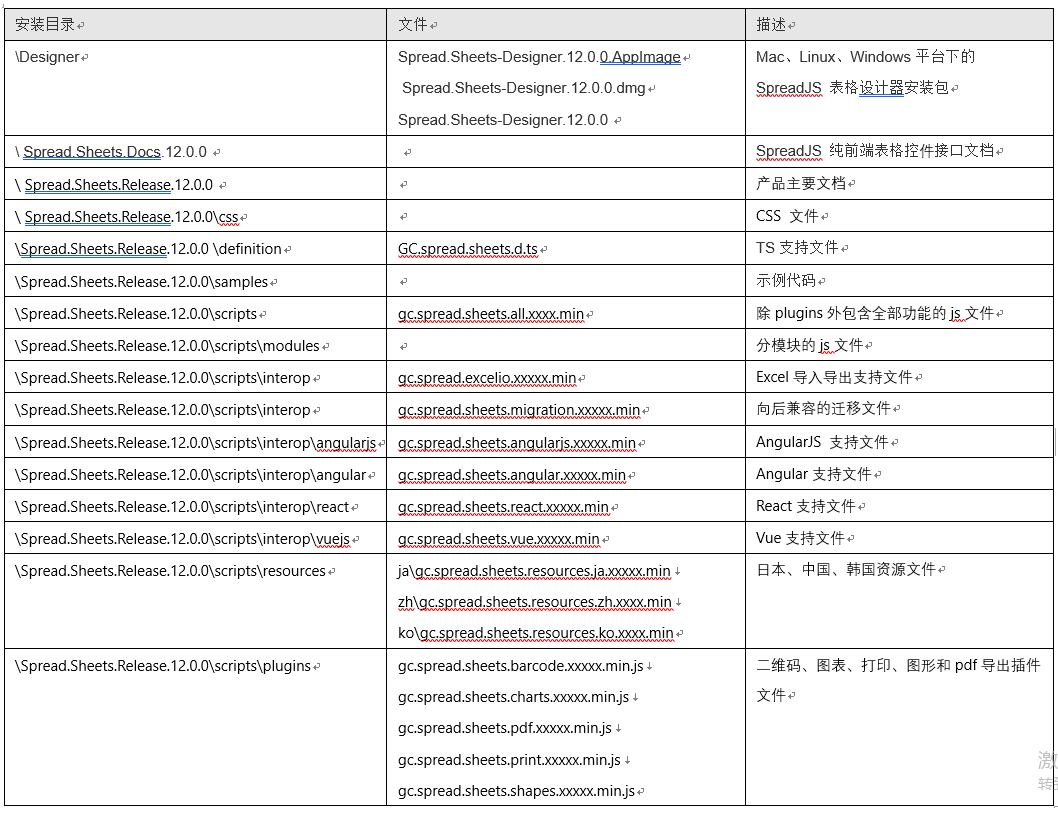The height and width of the screenshot is (813, 1058).
Task: Click the description AngularJS 支持文件
Action: click(x=822, y=443)
